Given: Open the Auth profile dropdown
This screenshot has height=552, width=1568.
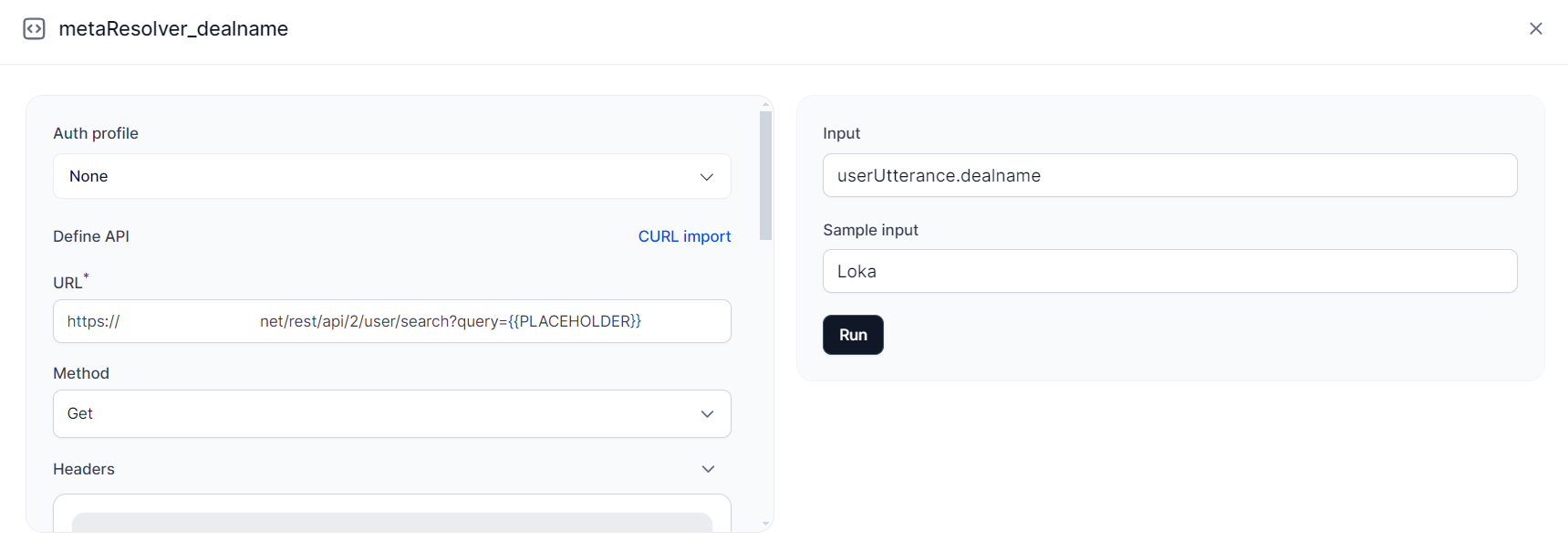Looking at the screenshot, I should 391,176.
